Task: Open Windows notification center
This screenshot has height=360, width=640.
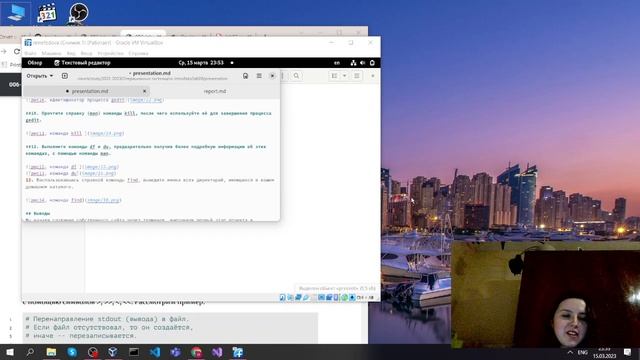Action: pos(627,352)
